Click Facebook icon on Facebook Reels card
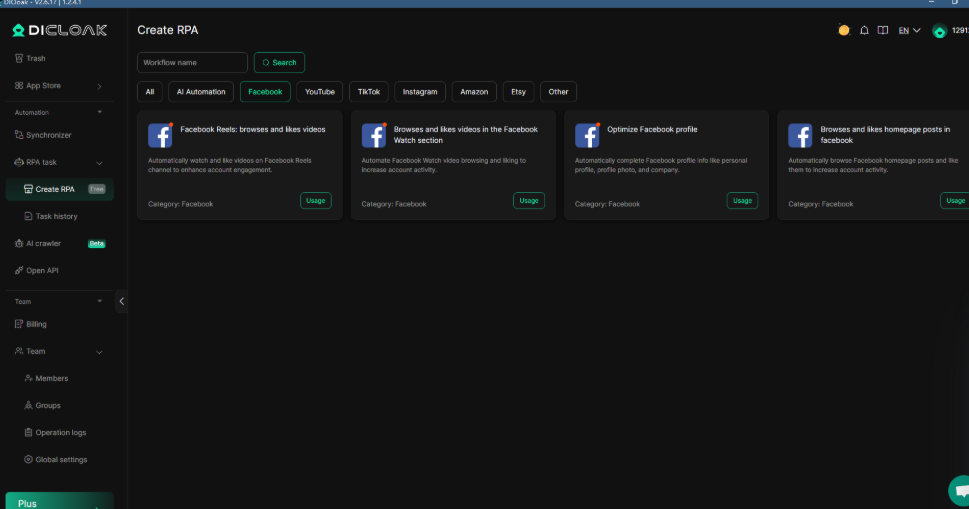The image size is (969, 509). (x=160, y=135)
